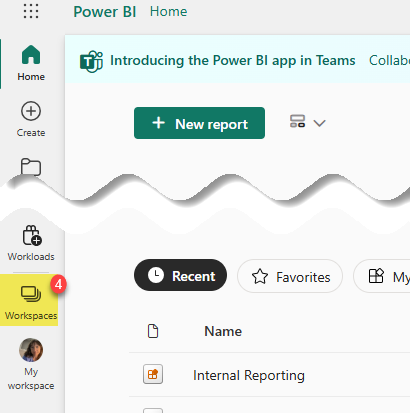Image resolution: width=410 pixels, height=413 pixels.
Task: Click the Internal Reporting app icon
Action: pyautogui.click(x=153, y=374)
